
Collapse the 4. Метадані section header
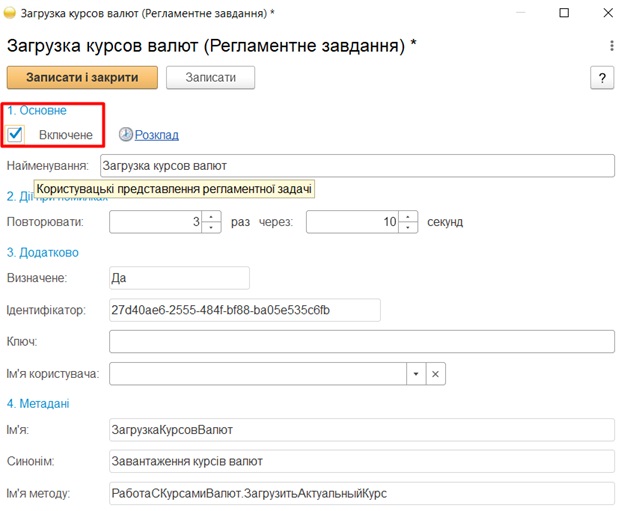(x=38, y=403)
